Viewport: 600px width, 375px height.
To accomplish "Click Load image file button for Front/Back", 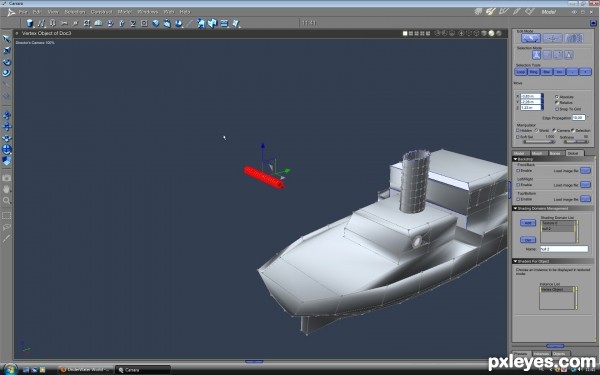I will (585, 170).
